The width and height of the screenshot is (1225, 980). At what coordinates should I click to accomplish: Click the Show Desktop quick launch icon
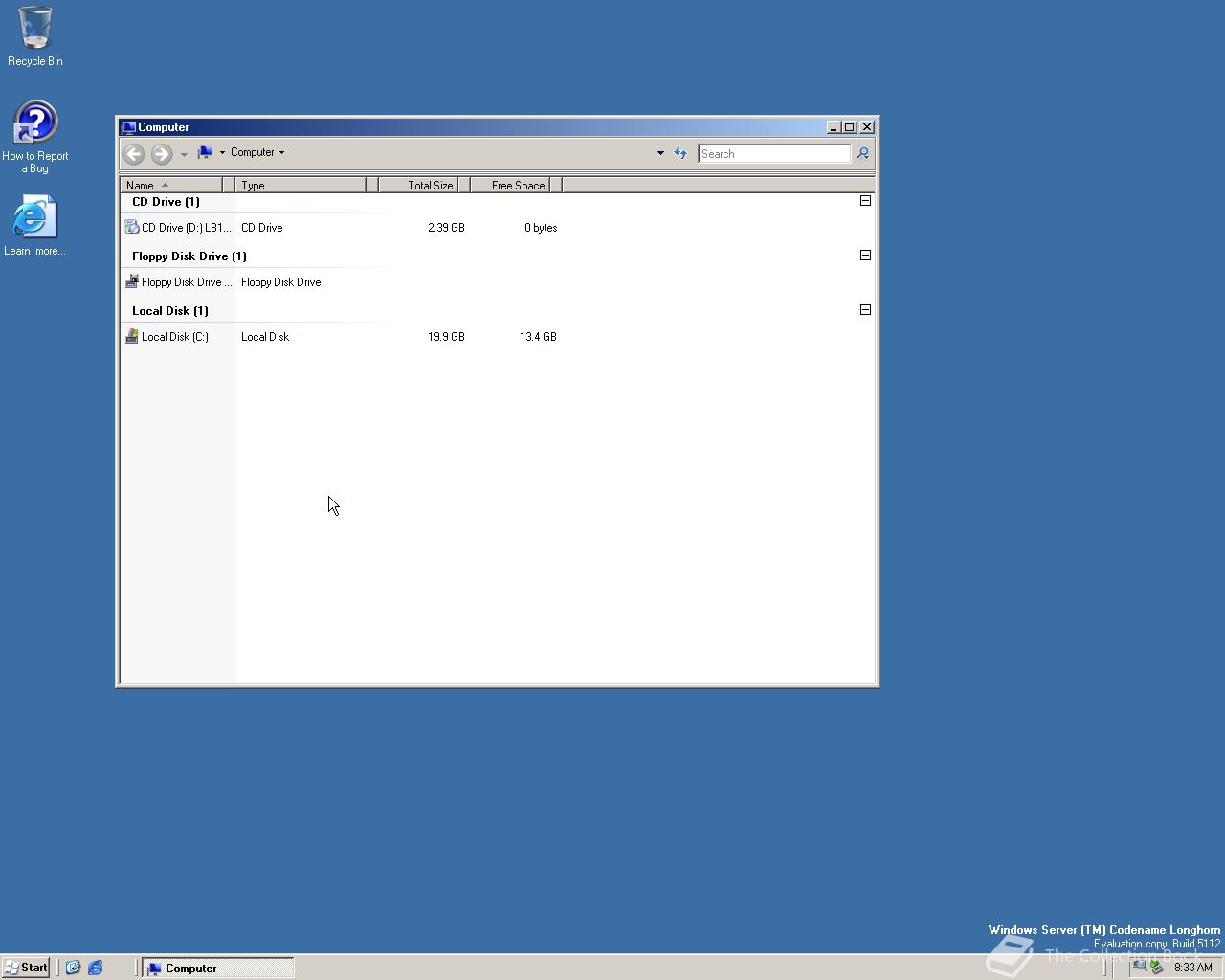73,968
